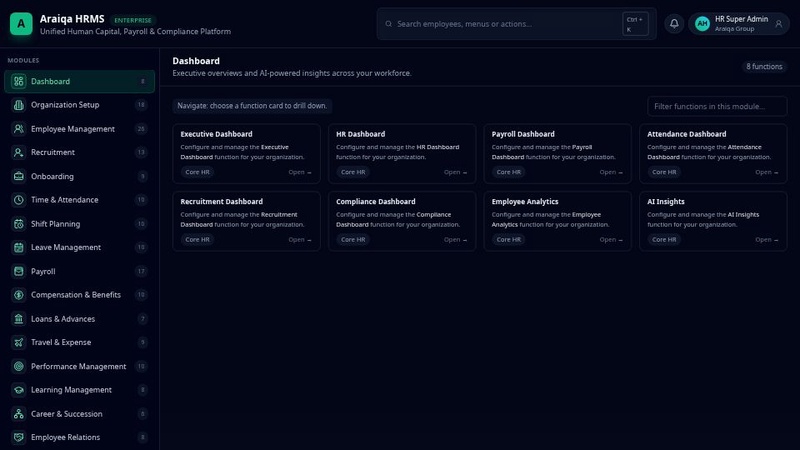The width and height of the screenshot is (800, 450).
Task: Open the Payroll module icon
Action: [x=19, y=271]
